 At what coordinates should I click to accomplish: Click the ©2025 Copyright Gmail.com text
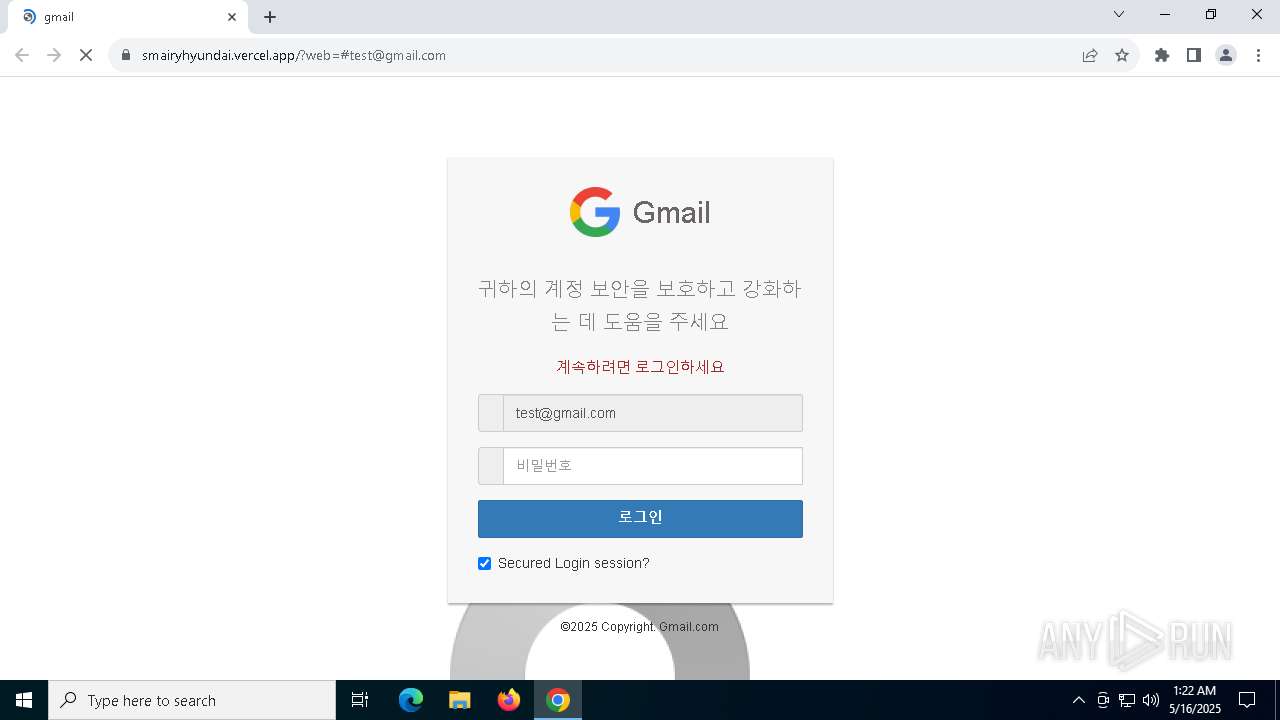tap(639, 627)
